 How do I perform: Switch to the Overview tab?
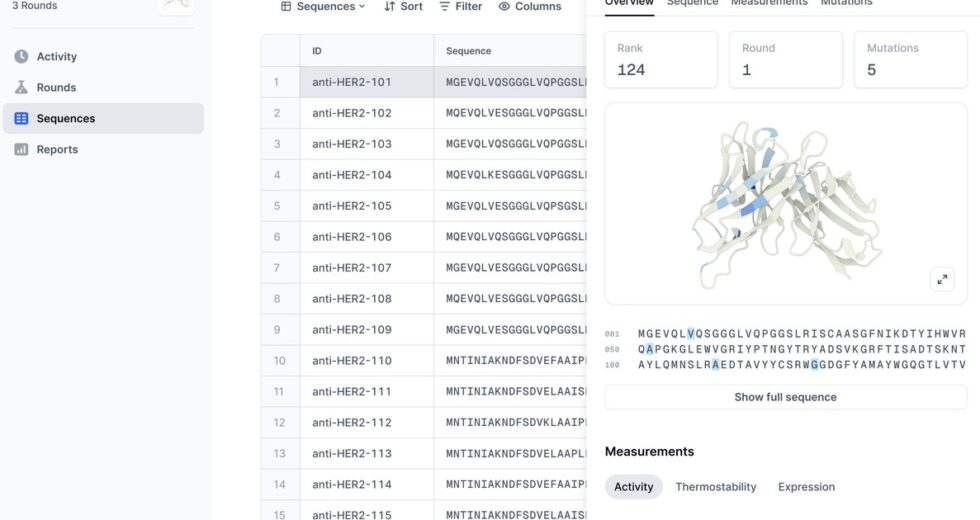(629, 3)
